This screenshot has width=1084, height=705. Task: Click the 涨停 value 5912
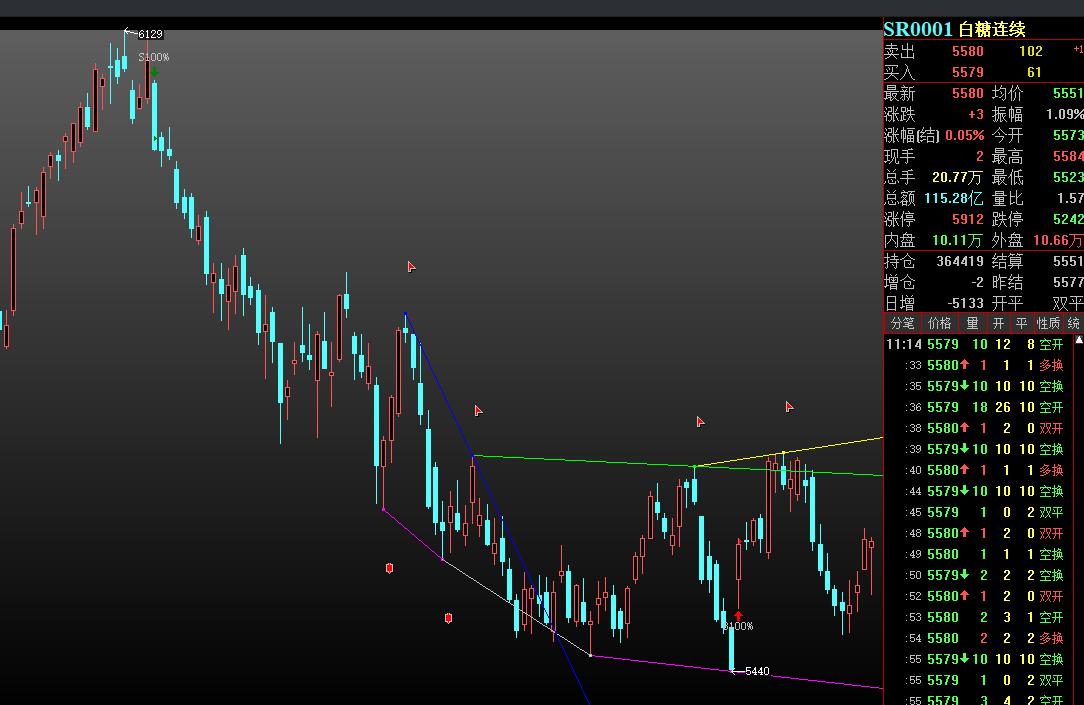click(x=967, y=219)
